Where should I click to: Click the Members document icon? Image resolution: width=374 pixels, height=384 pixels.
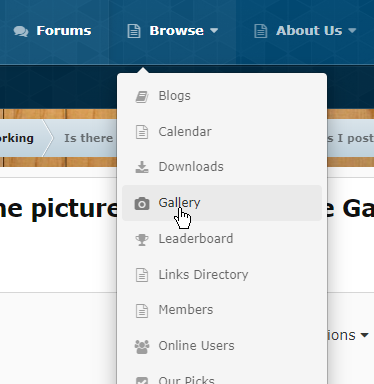pyautogui.click(x=142, y=310)
